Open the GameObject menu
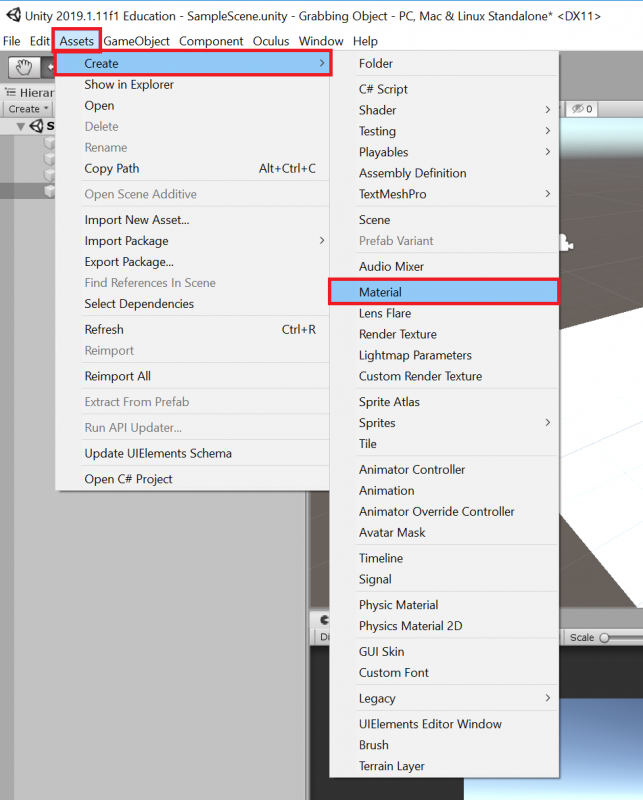 point(136,41)
